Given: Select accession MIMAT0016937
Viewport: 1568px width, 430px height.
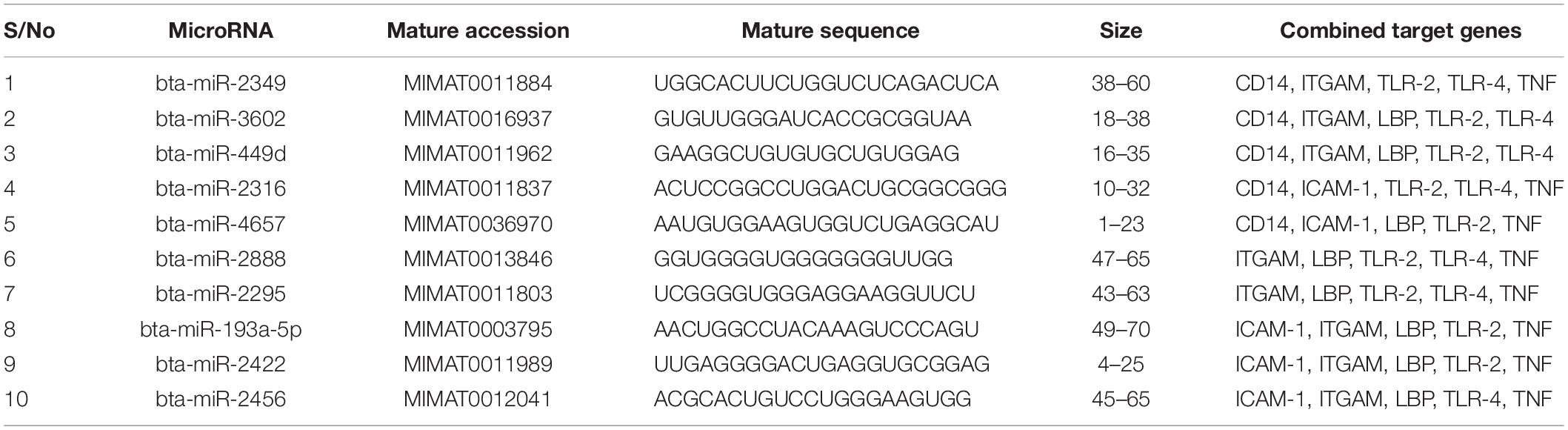Looking at the screenshot, I should pos(478,119).
